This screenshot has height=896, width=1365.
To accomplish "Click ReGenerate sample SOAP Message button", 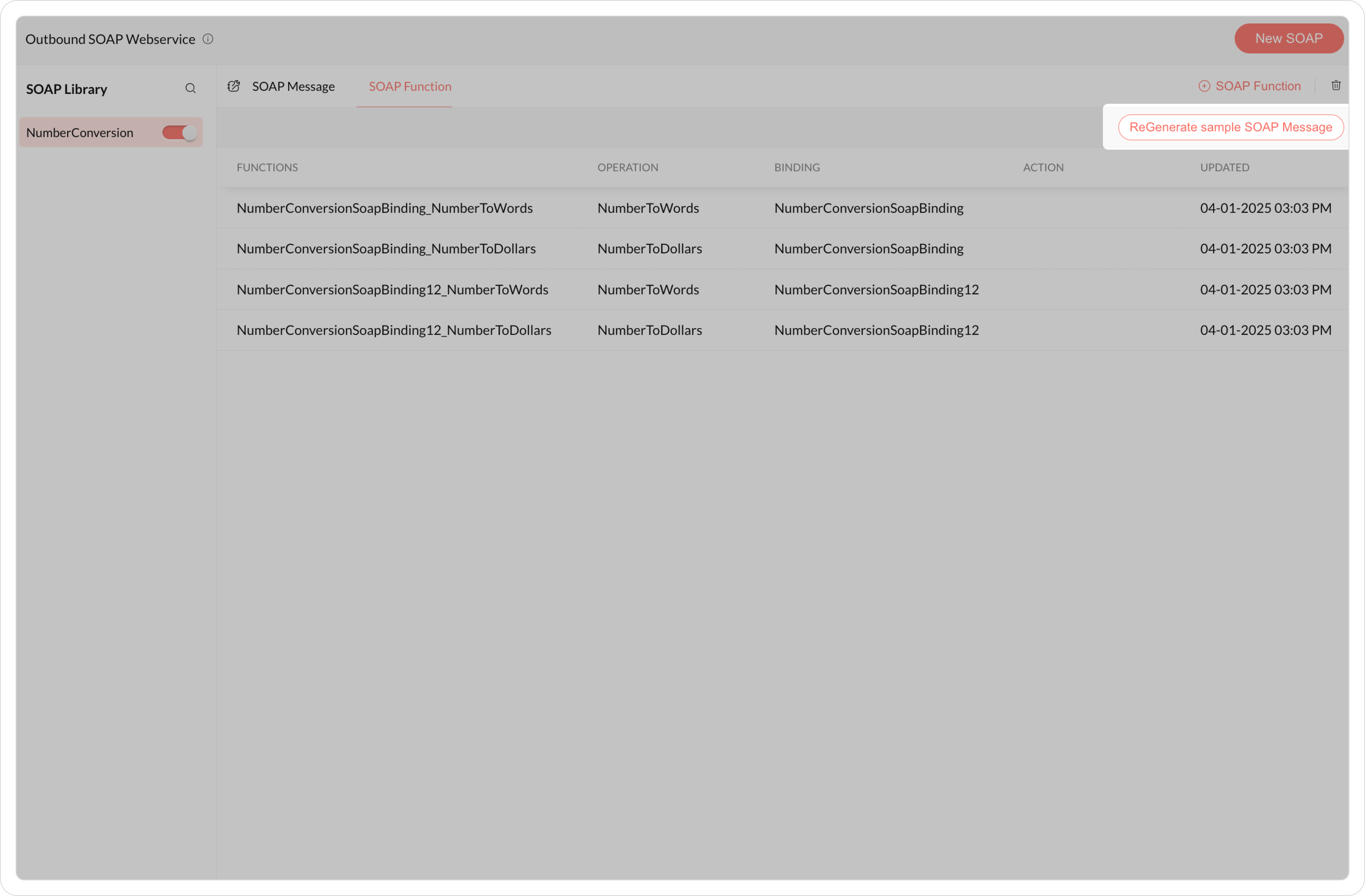I will 1230,127.
